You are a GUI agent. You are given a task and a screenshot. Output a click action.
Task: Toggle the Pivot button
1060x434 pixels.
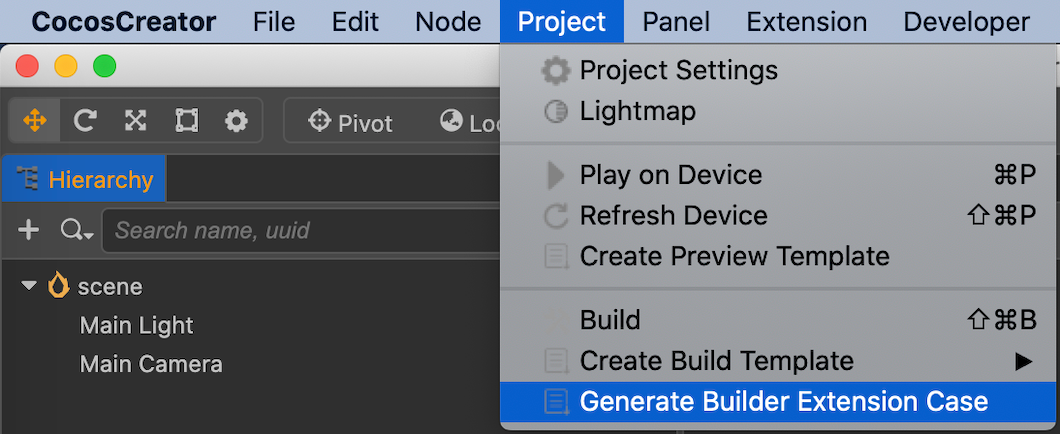tap(350, 123)
